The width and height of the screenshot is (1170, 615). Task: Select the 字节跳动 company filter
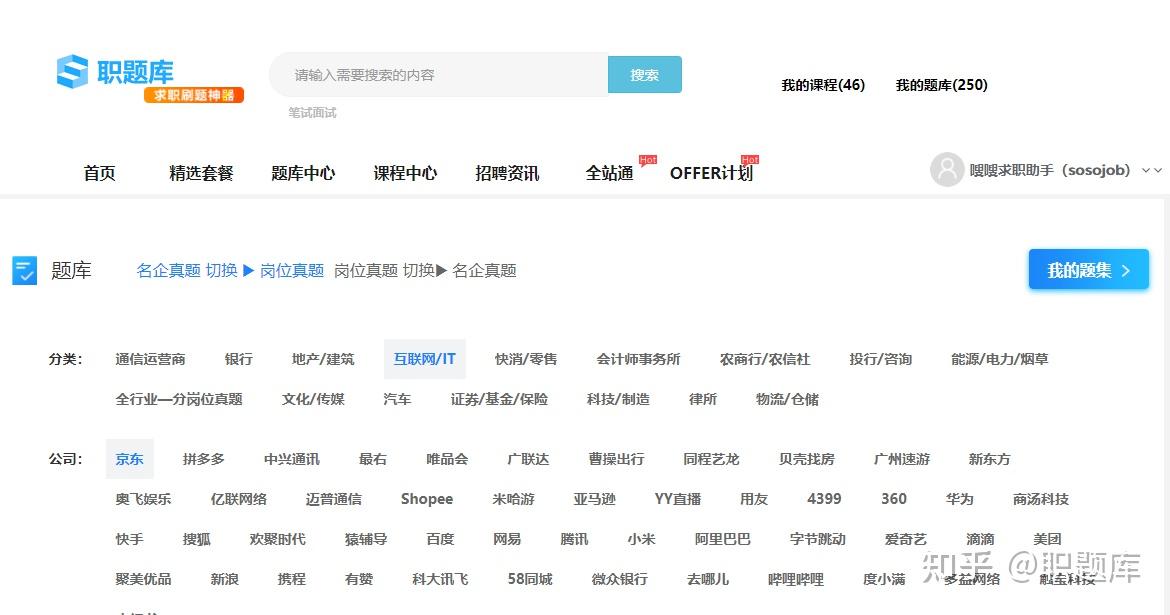coord(818,539)
